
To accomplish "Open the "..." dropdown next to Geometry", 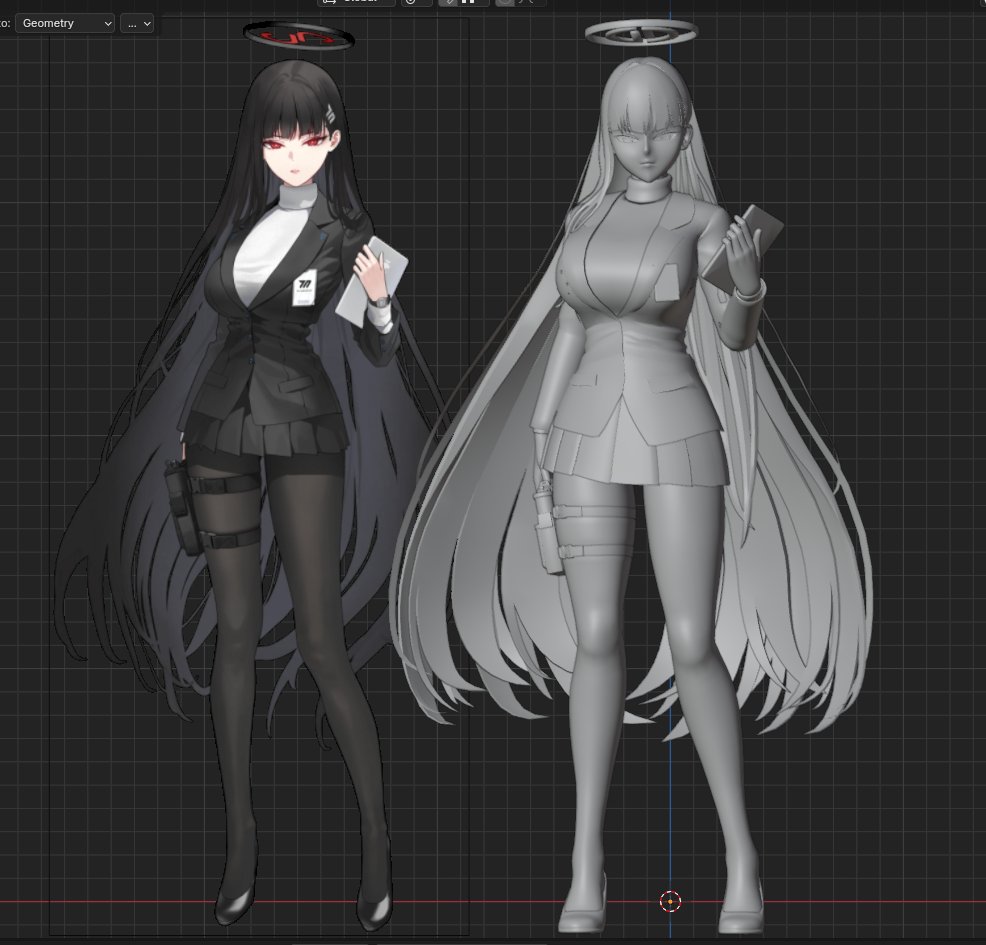I will click(x=137, y=24).
